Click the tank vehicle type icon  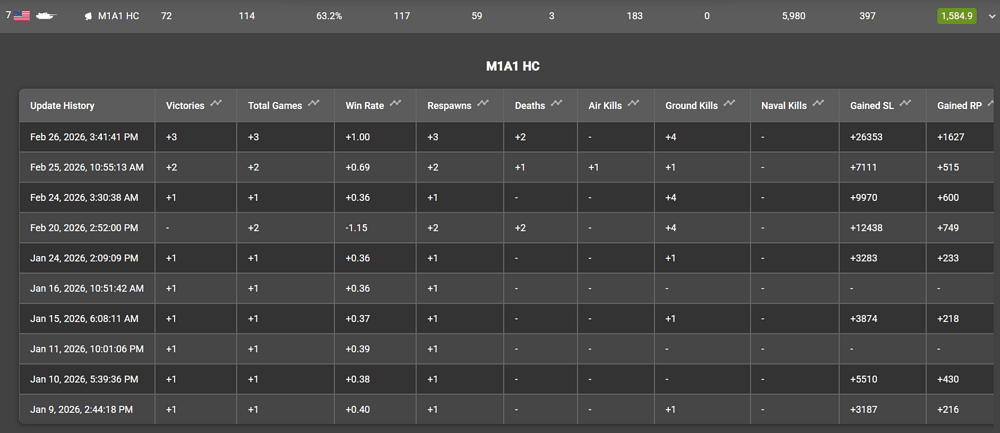[x=48, y=16]
